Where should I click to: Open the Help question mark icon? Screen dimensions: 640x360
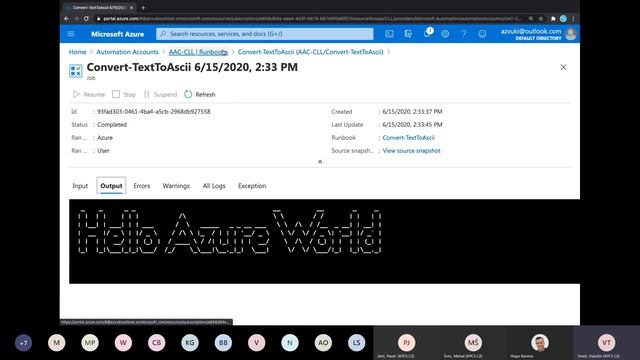pos(464,34)
